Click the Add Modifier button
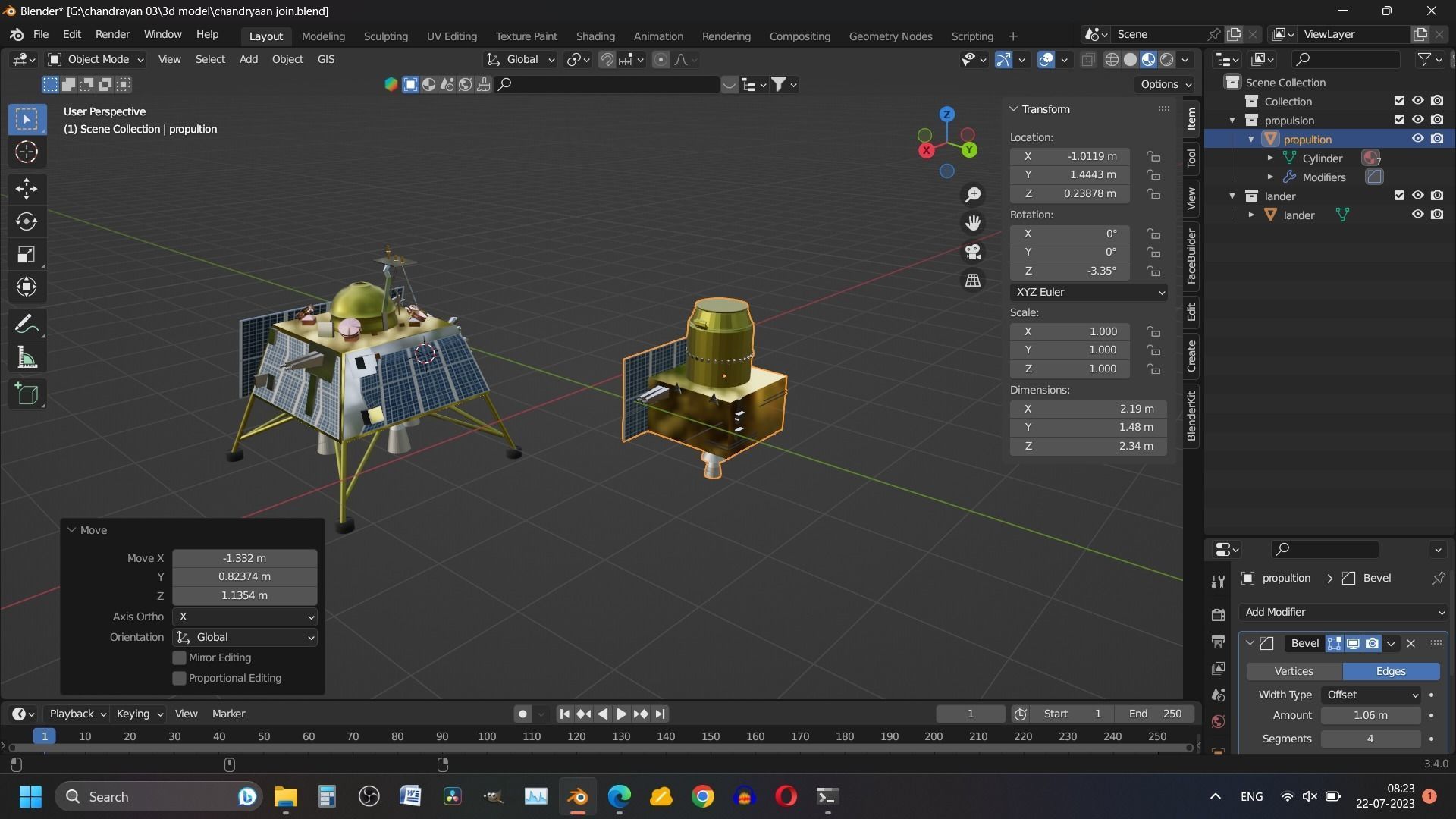 pyautogui.click(x=1342, y=612)
